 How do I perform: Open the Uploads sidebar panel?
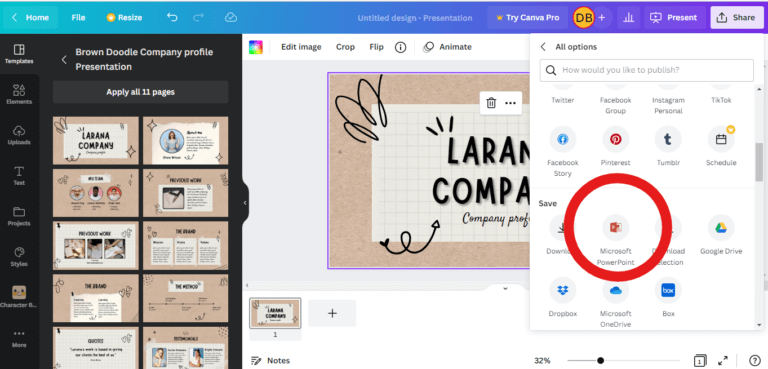point(19,135)
